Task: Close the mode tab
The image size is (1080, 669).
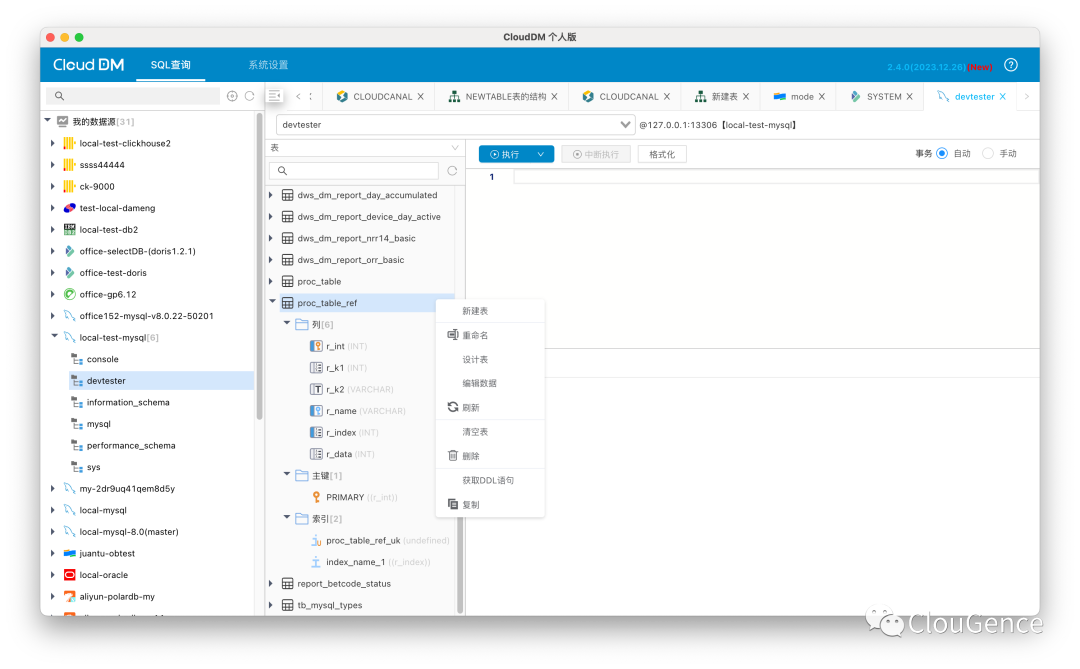Action: pyautogui.click(x=821, y=96)
